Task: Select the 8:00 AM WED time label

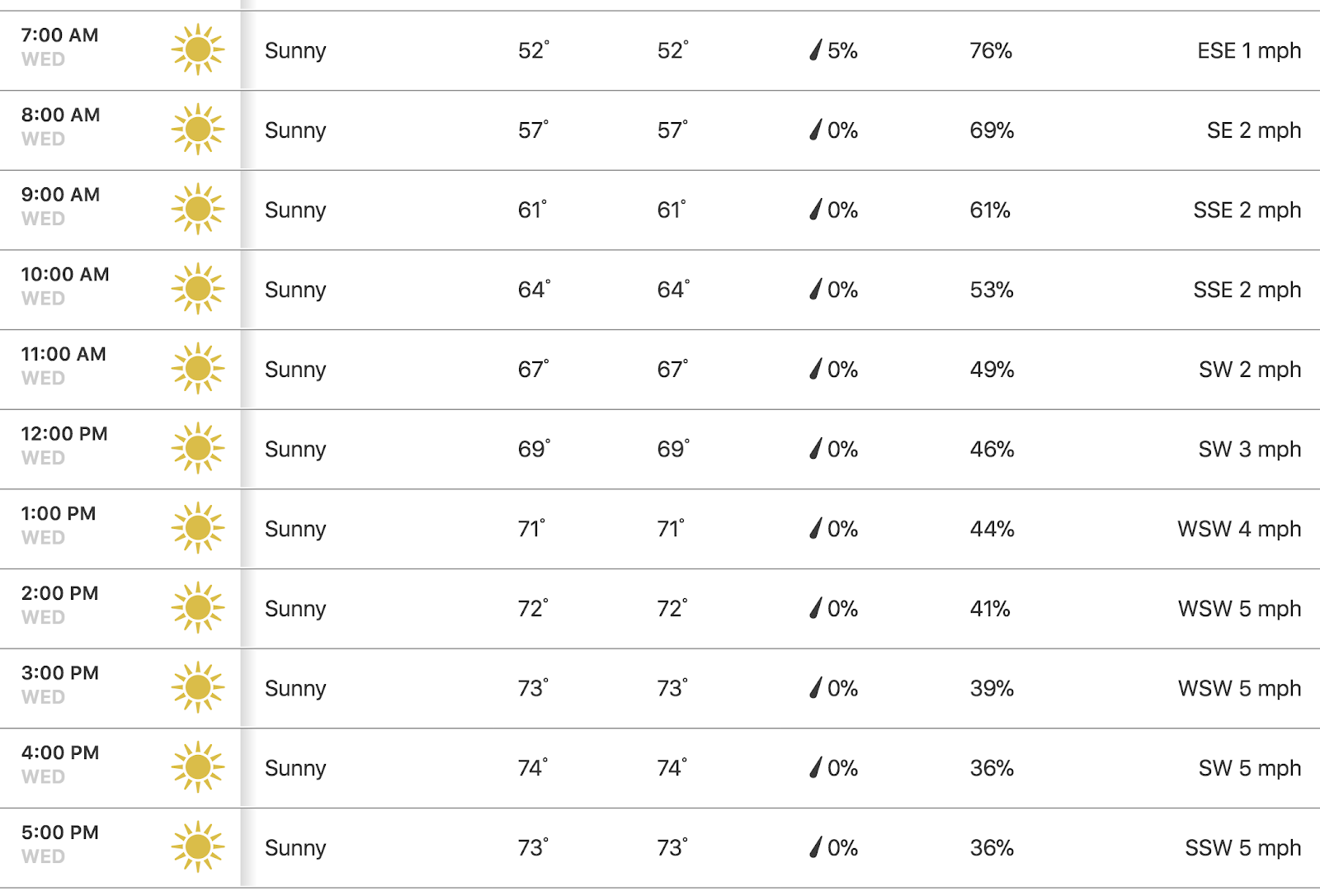Action: 60,126
